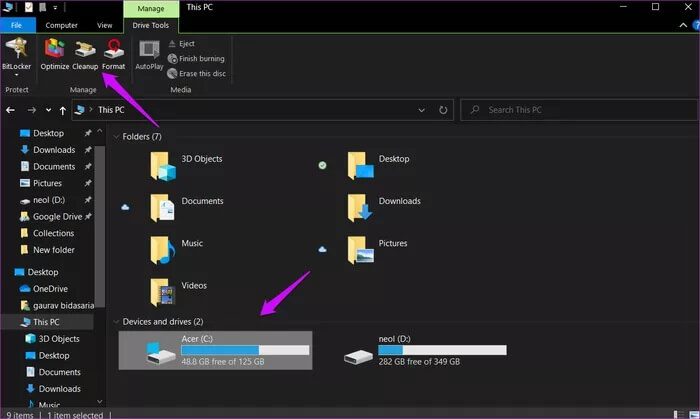The height and width of the screenshot is (419, 700).
Task: Click the neol (D:) storage usage bar
Action: click(442, 350)
